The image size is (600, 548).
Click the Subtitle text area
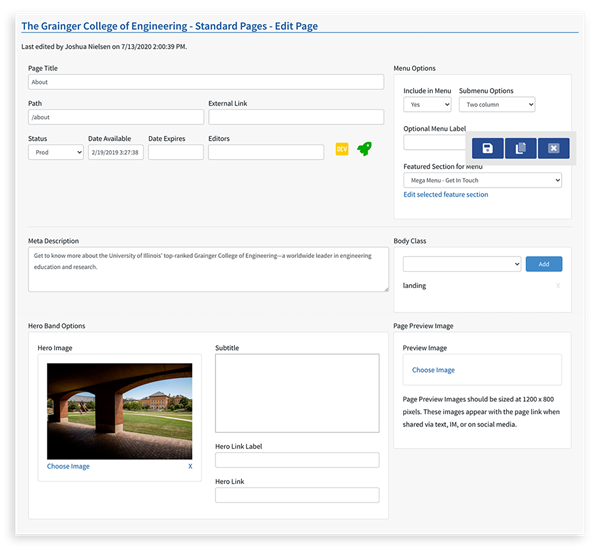click(297, 393)
